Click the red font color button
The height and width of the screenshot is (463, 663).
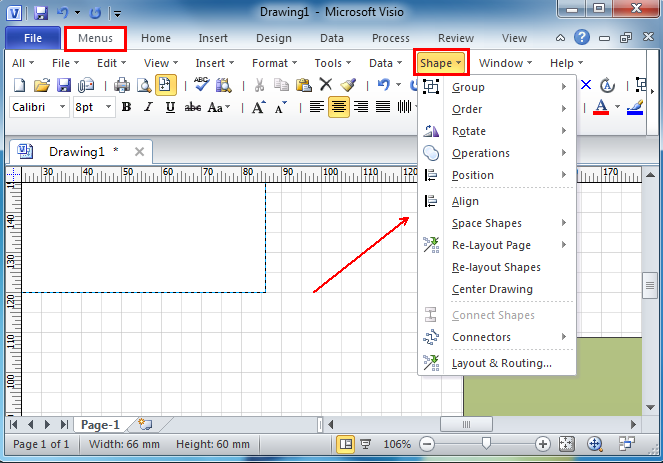click(x=601, y=107)
